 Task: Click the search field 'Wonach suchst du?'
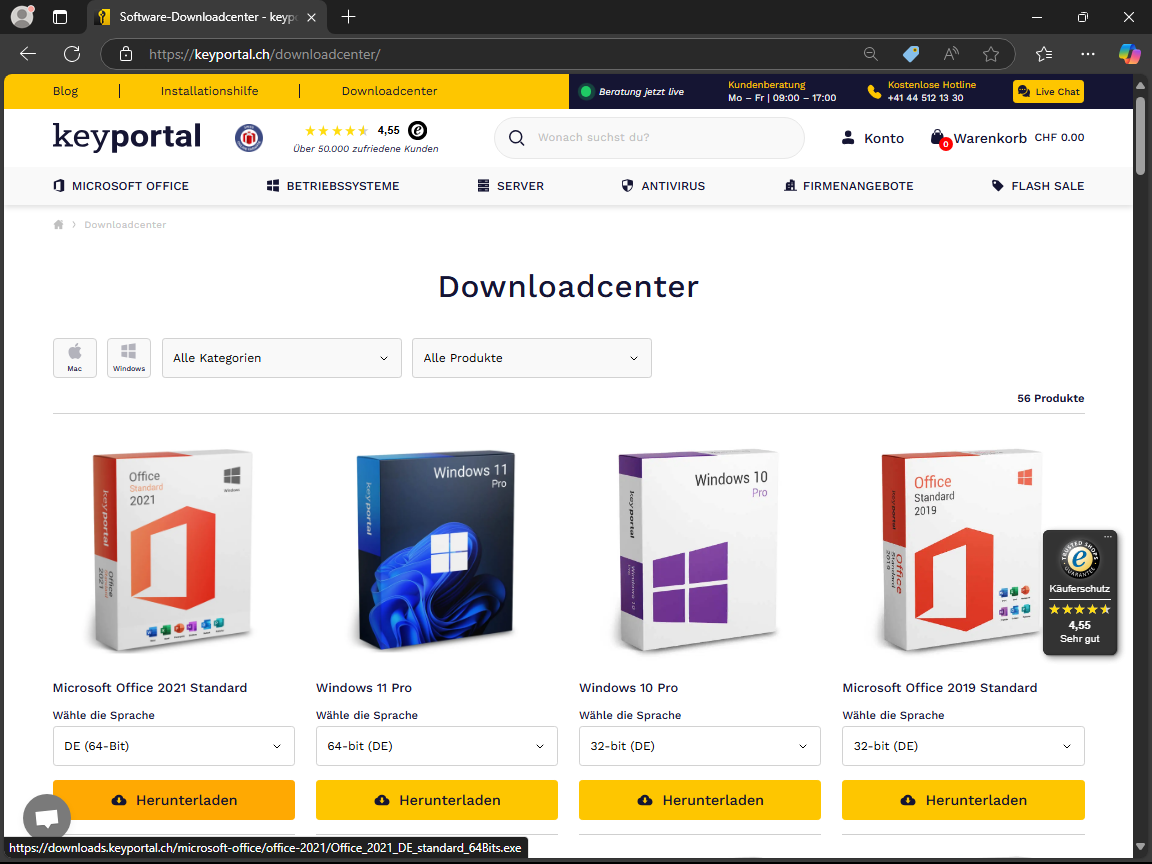pos(660,138)
